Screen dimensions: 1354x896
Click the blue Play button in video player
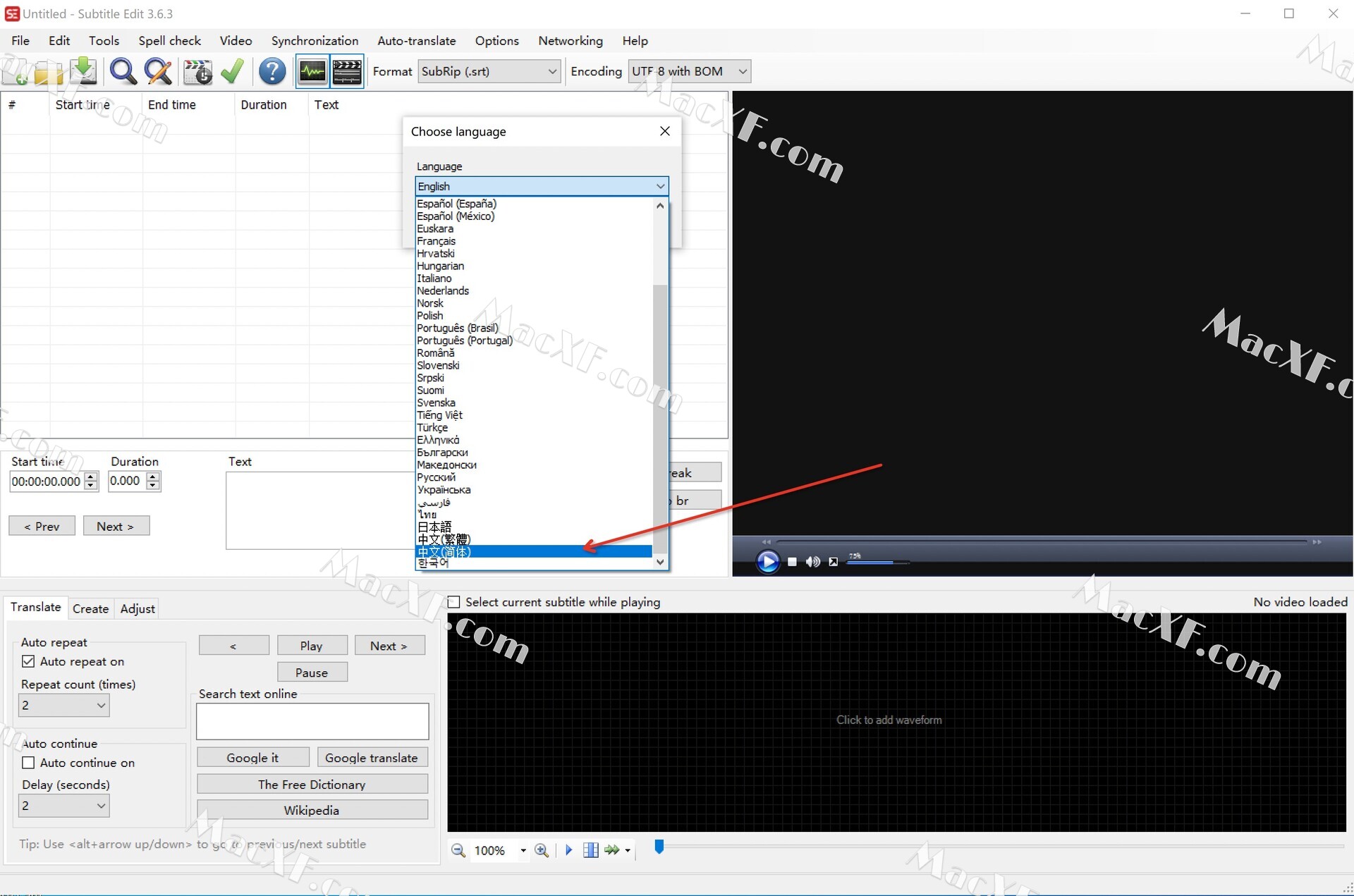click(768, 561)
